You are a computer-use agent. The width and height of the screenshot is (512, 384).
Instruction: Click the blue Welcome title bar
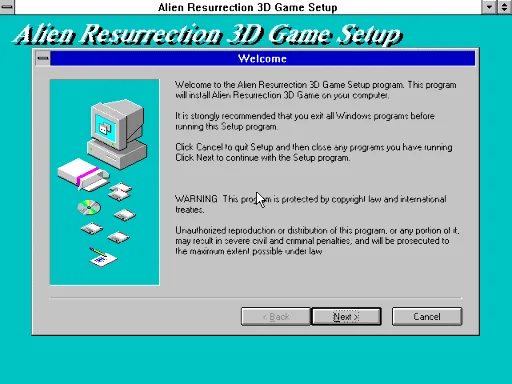click(263, 59)
